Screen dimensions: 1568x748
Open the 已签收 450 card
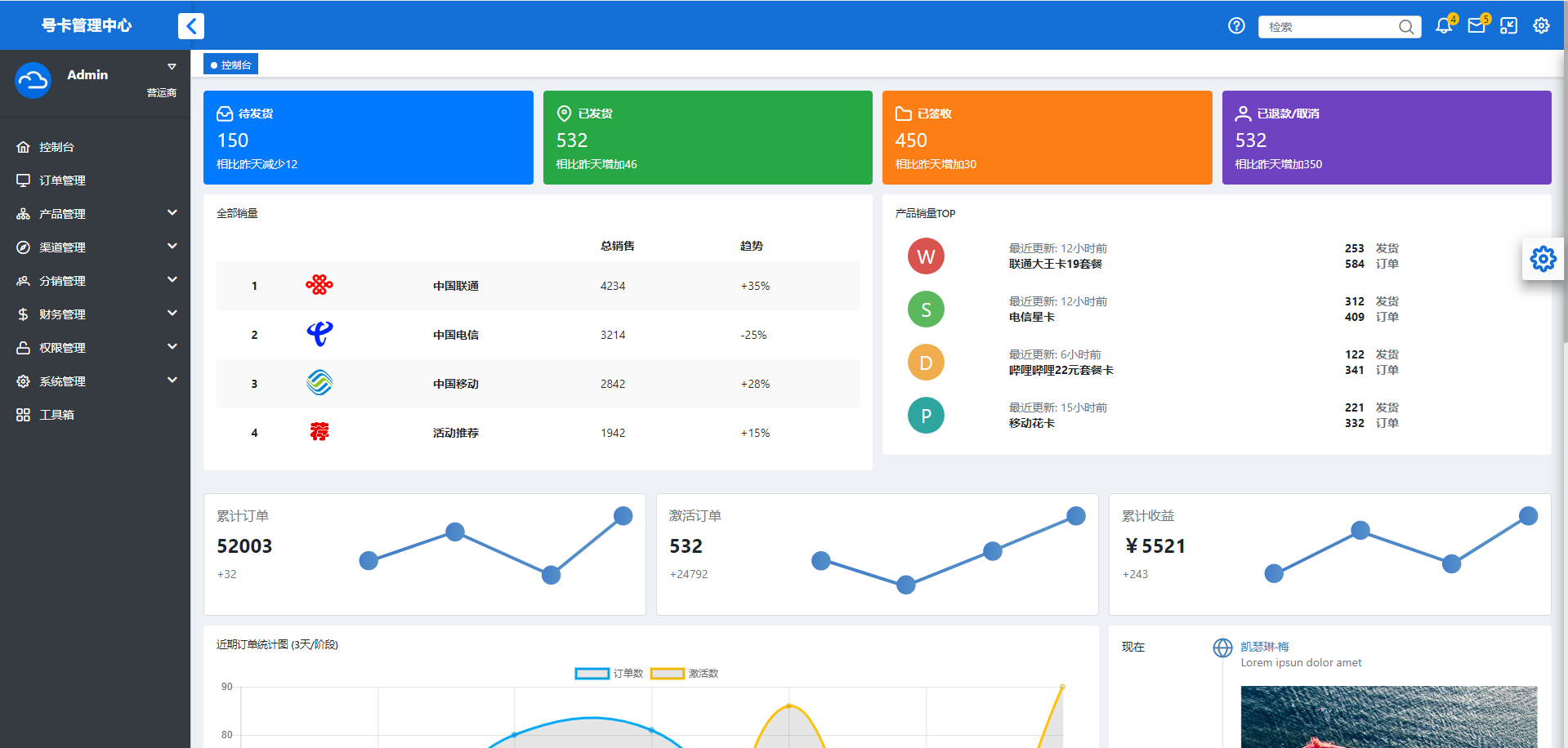pyautogui.click(x=1048, y=137)
